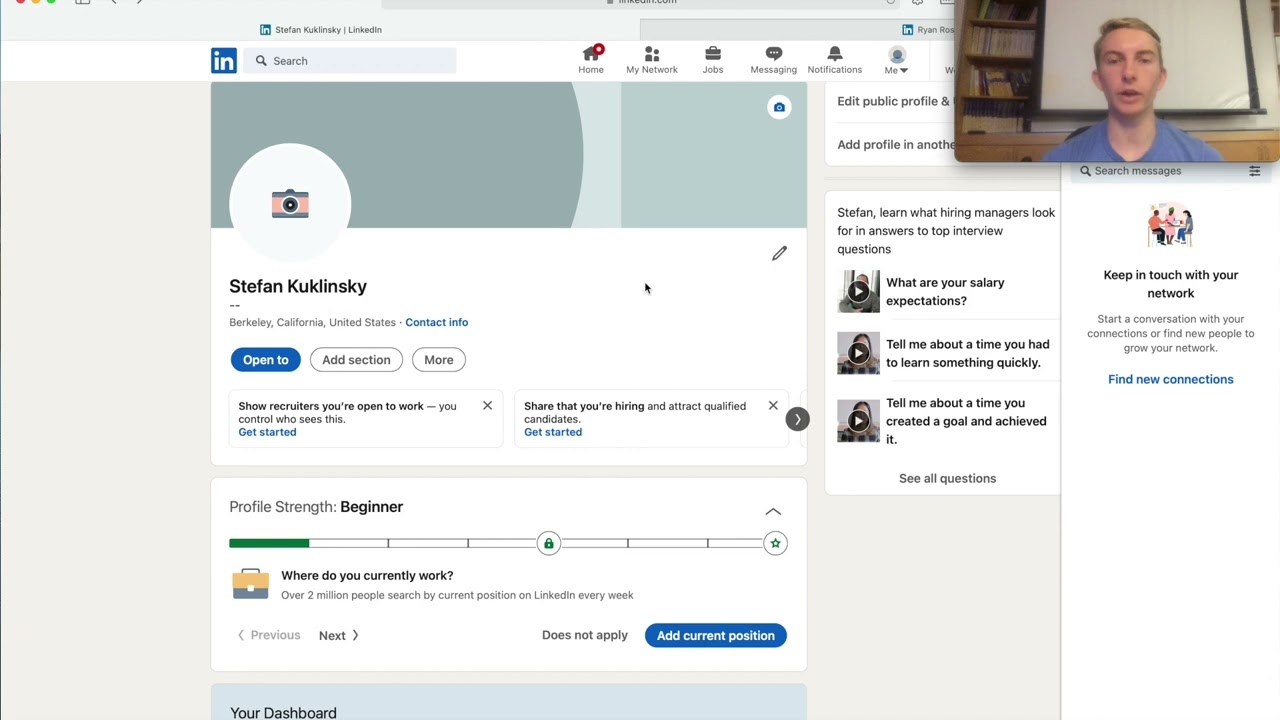
Task: Click the Stefan Kuklinsky profile name
Action: coord(298,286)
